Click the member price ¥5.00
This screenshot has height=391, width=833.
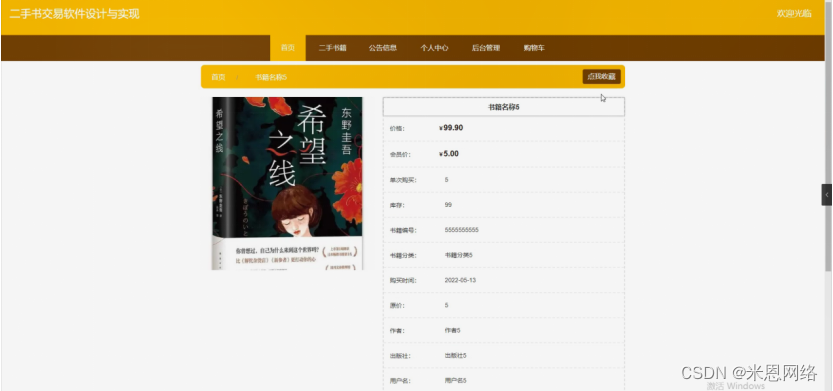coord(449,154)
